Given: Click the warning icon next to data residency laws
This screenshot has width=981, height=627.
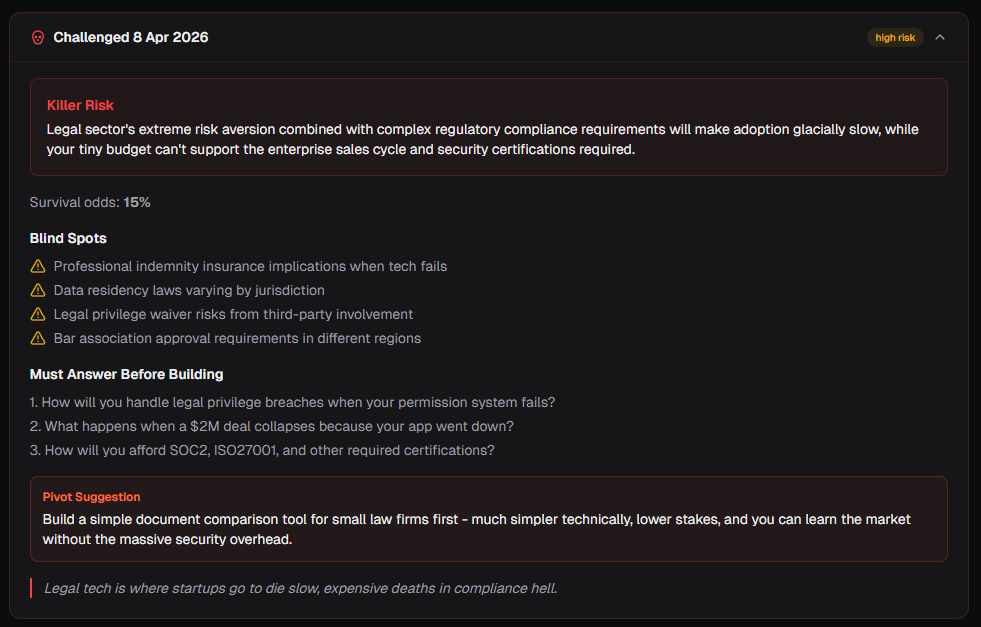Looking at the screenshot, I should (x=38, y=290).
